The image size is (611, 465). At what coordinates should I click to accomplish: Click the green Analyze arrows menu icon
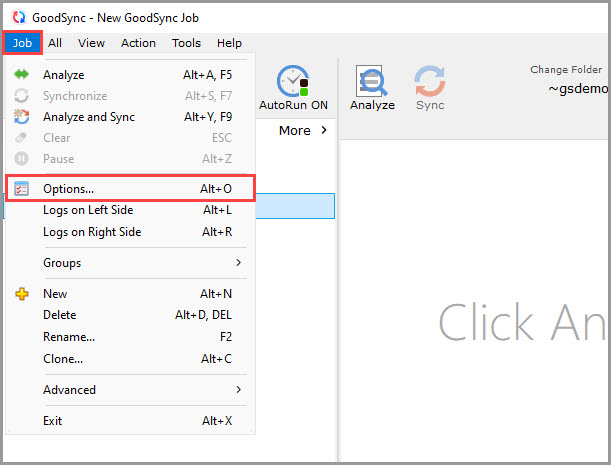pyautogui.click(x=22, y=75)
